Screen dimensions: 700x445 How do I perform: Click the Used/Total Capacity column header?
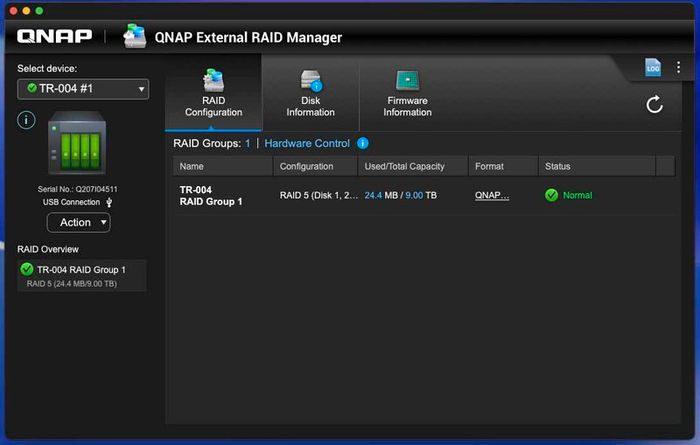click(413, 166)
